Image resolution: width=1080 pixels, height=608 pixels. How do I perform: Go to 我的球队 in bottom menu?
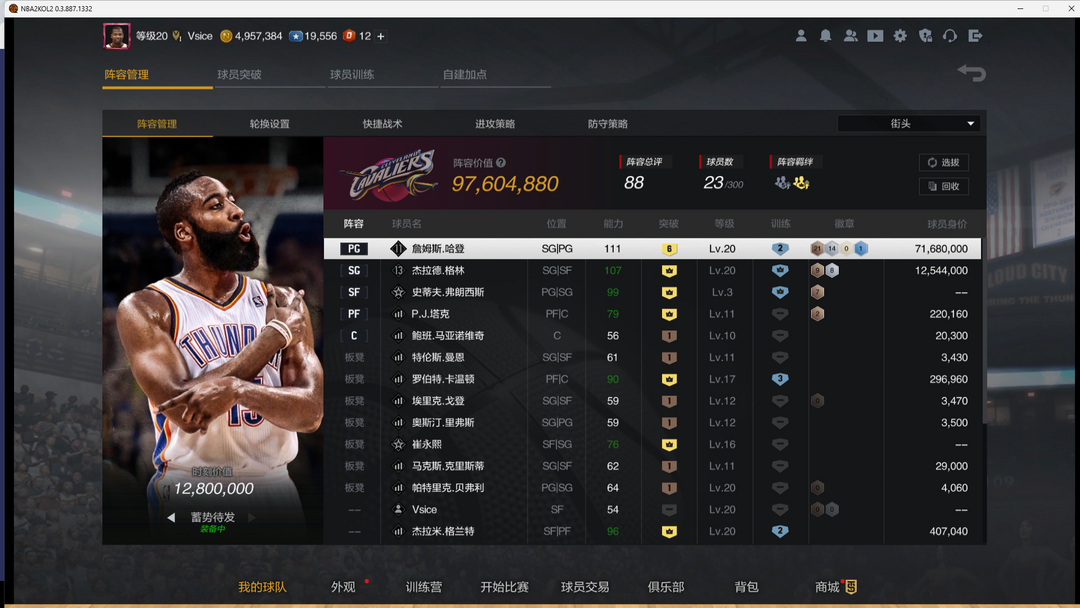[x=262, y=587]
